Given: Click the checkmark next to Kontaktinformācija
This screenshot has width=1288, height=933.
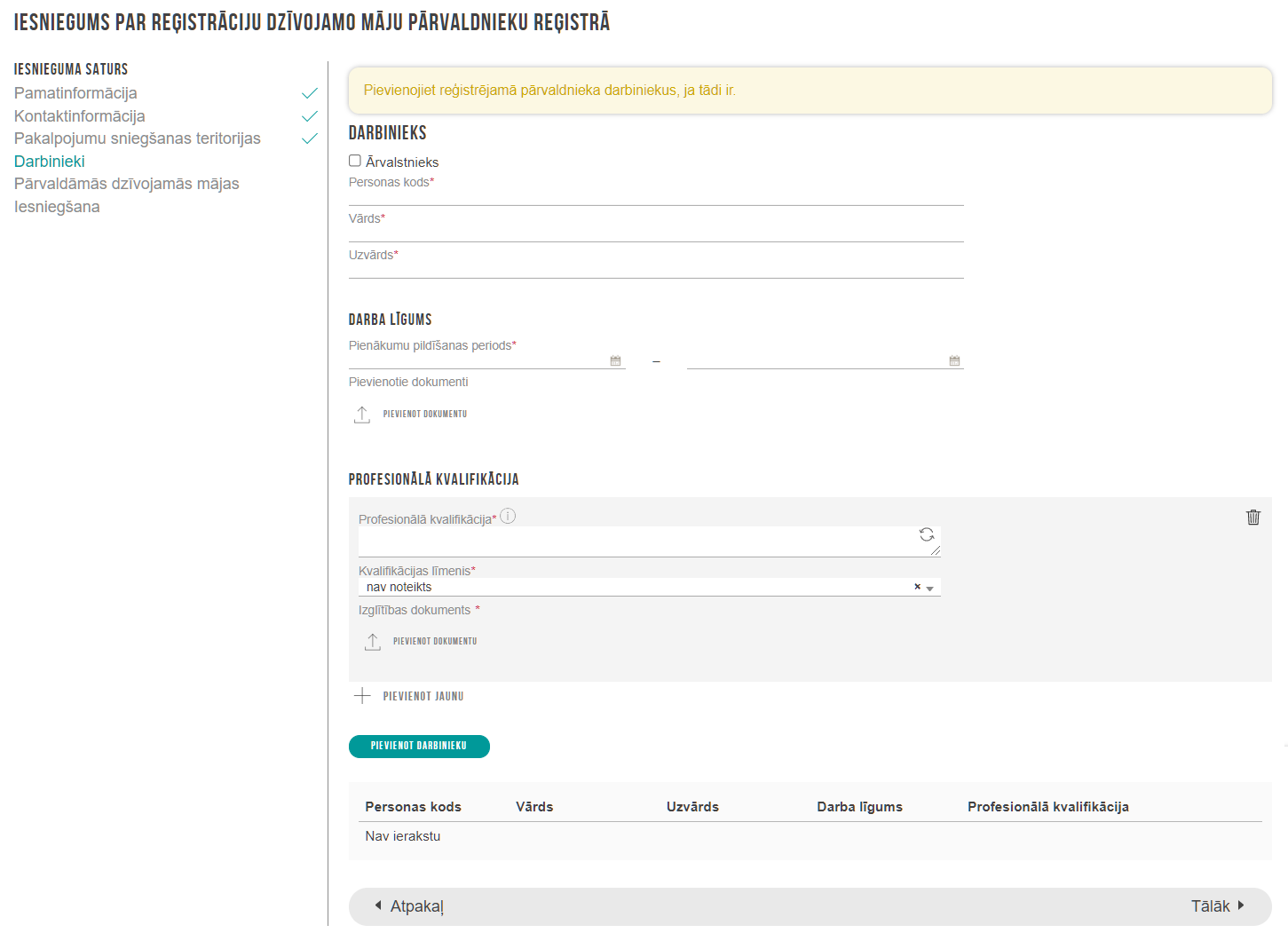Looking at the screenshot, I should (x=309, y=116).
